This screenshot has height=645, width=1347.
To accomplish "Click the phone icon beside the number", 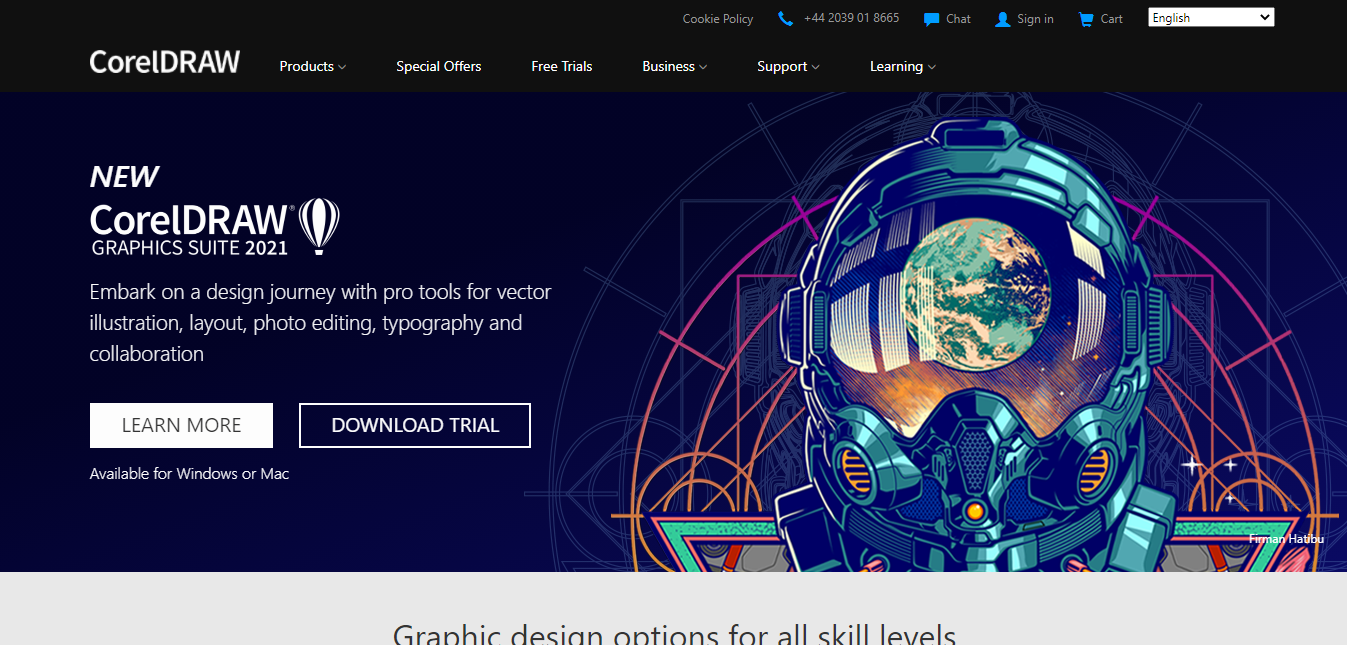I will tap(785, 19).
